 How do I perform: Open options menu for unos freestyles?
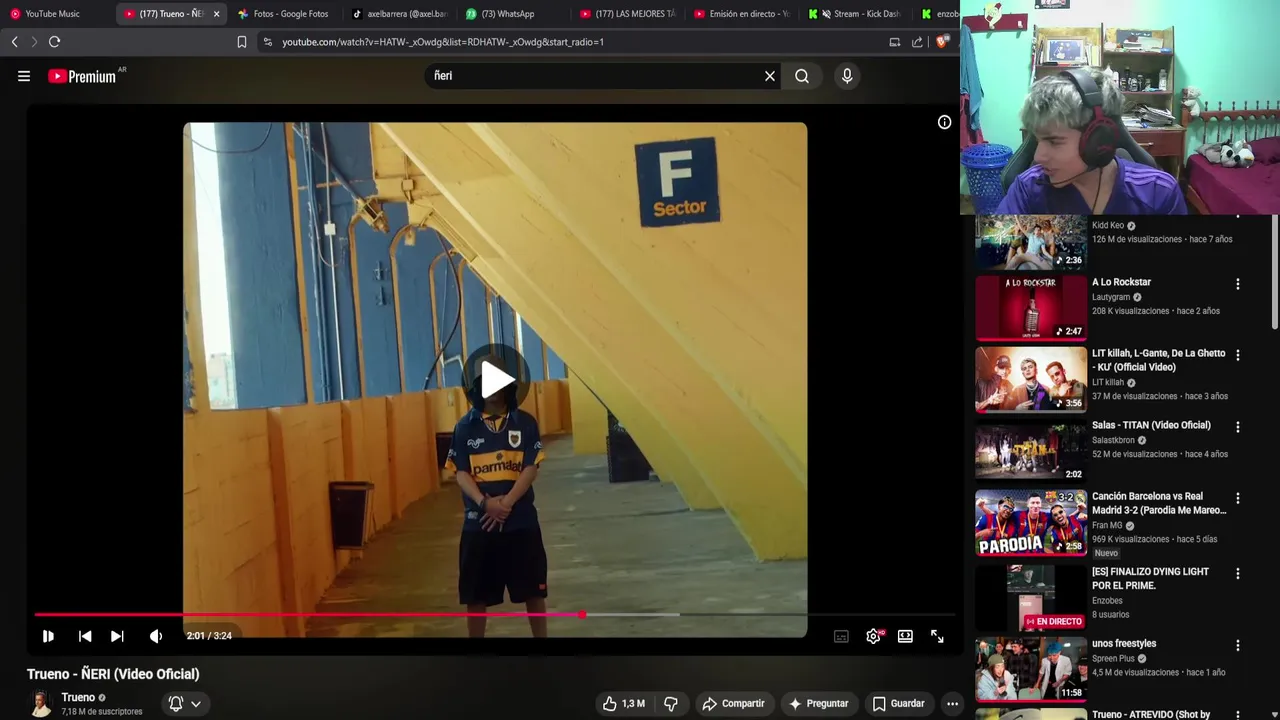point(1237,645)
